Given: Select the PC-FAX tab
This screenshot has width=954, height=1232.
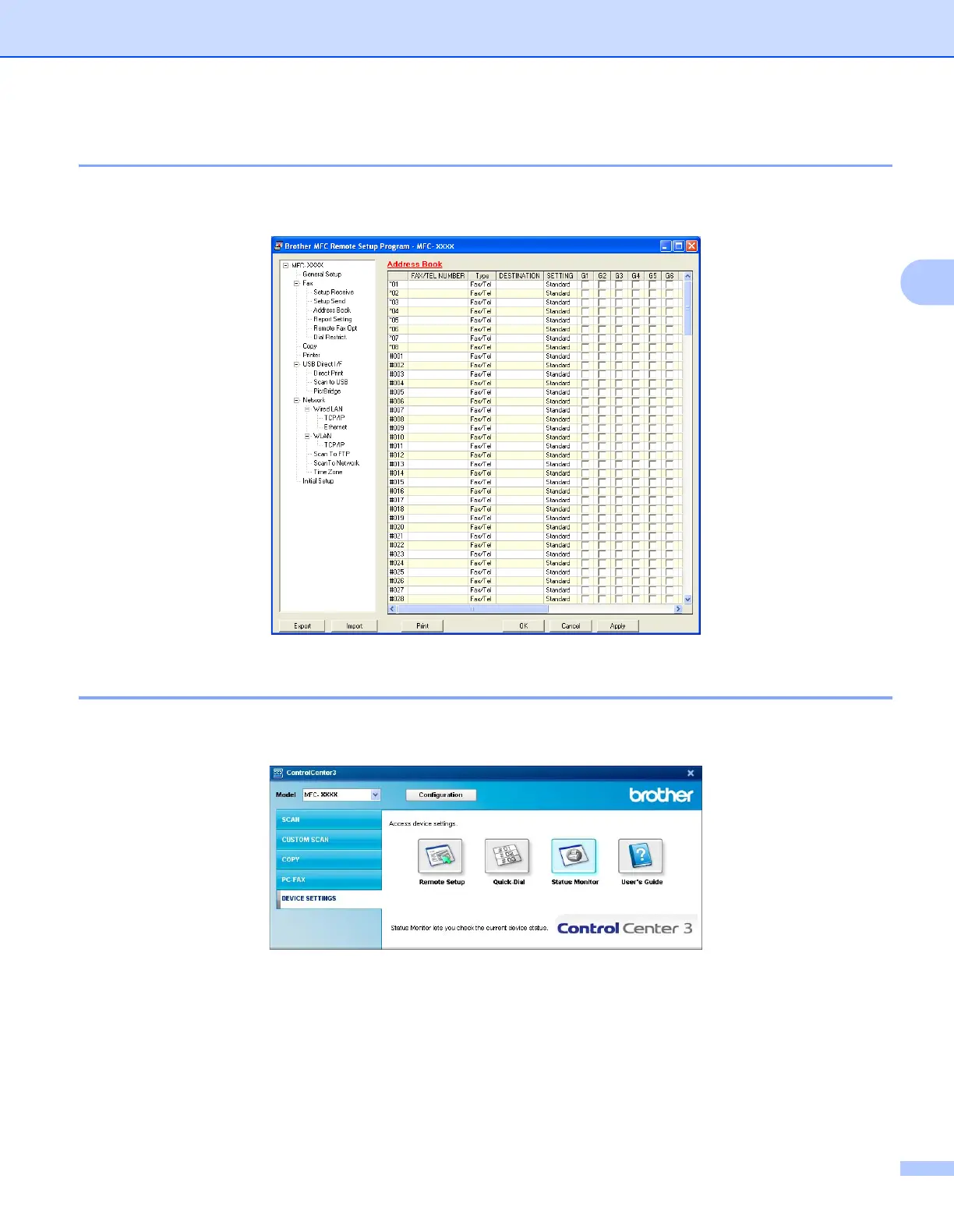Looking at the screenshot, I should click(329, 880).
